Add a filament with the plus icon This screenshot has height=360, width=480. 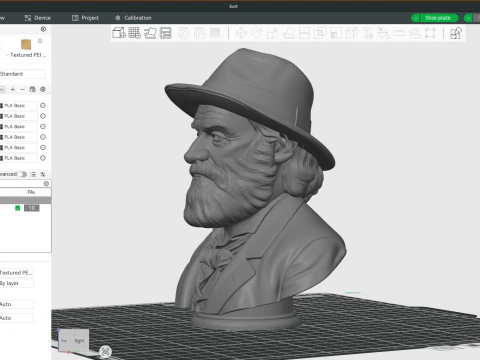(x=13, y=89)
